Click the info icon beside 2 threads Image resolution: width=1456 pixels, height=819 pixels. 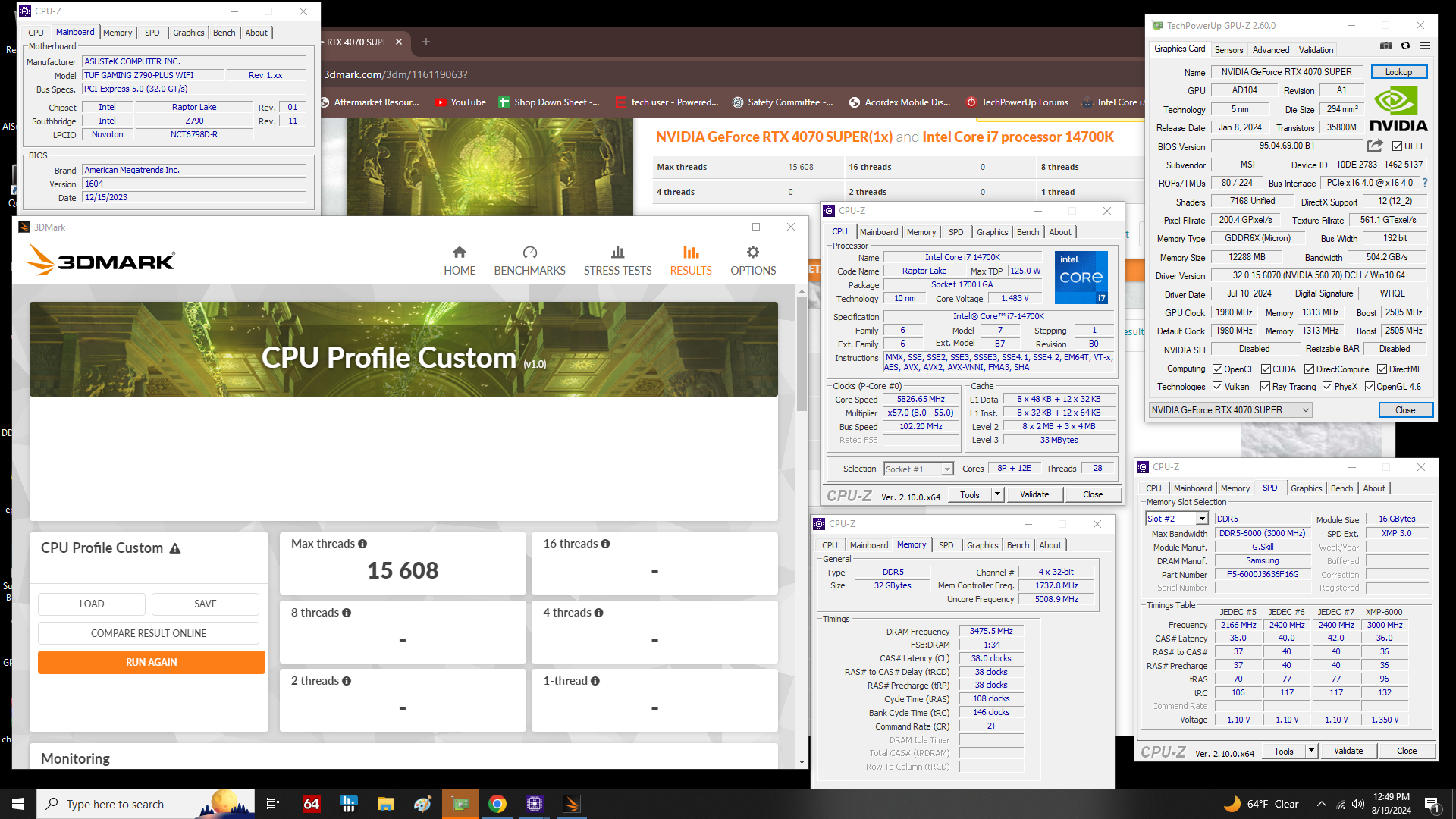[347, 681]
